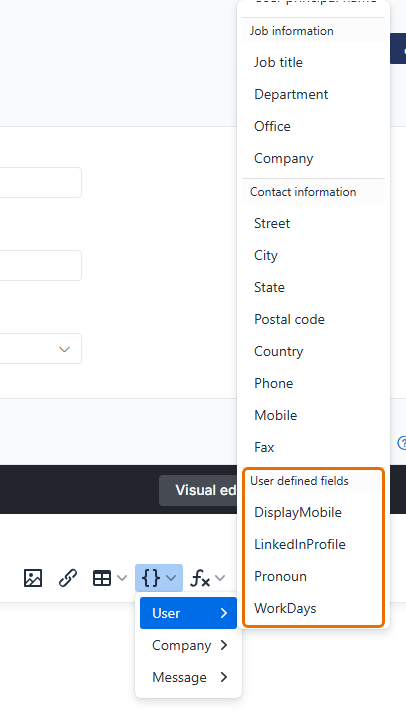Open the Message submenu entry

tap(188, 677)
